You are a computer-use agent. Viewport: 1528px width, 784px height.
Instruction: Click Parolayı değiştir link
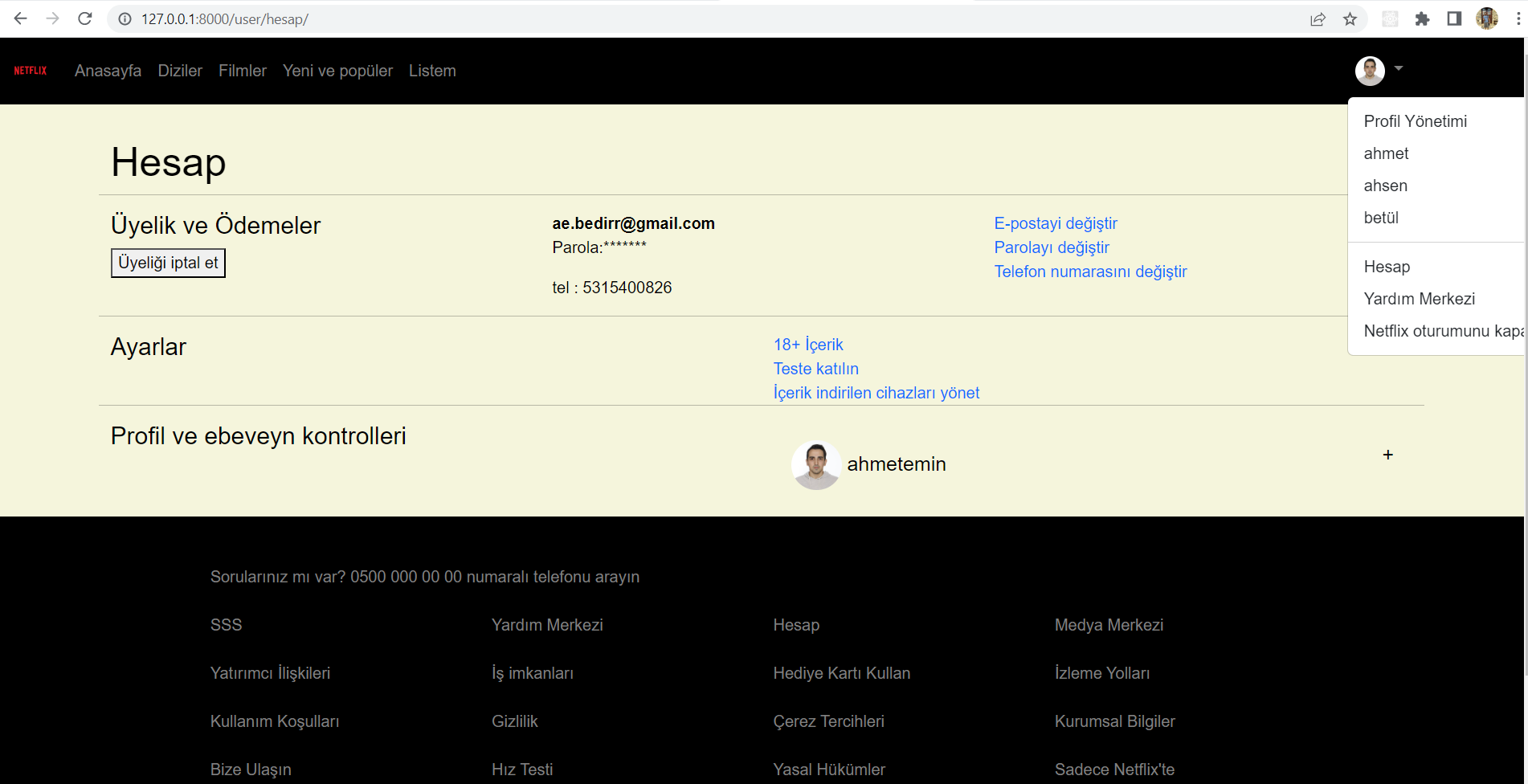point(1051,247)
